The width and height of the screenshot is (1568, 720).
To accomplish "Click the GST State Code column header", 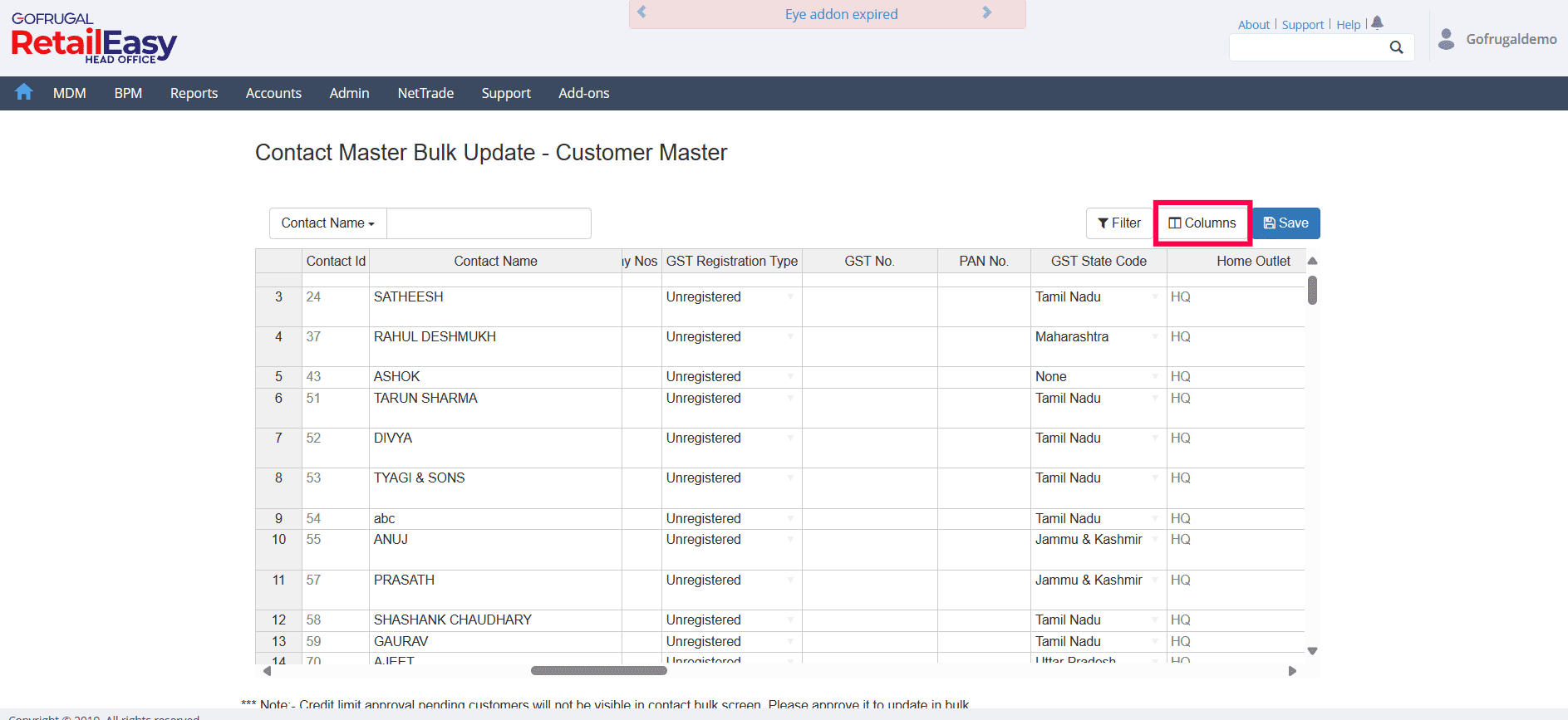I will tap(1099, 261).
